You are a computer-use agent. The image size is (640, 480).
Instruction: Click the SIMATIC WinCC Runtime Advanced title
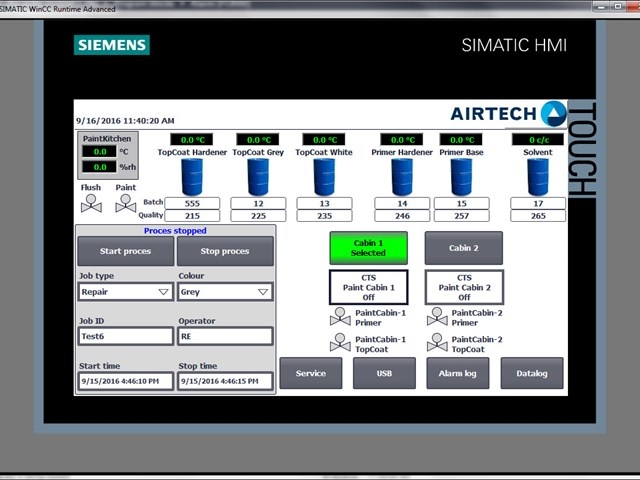pyautogui.click(x=57, y=9)
